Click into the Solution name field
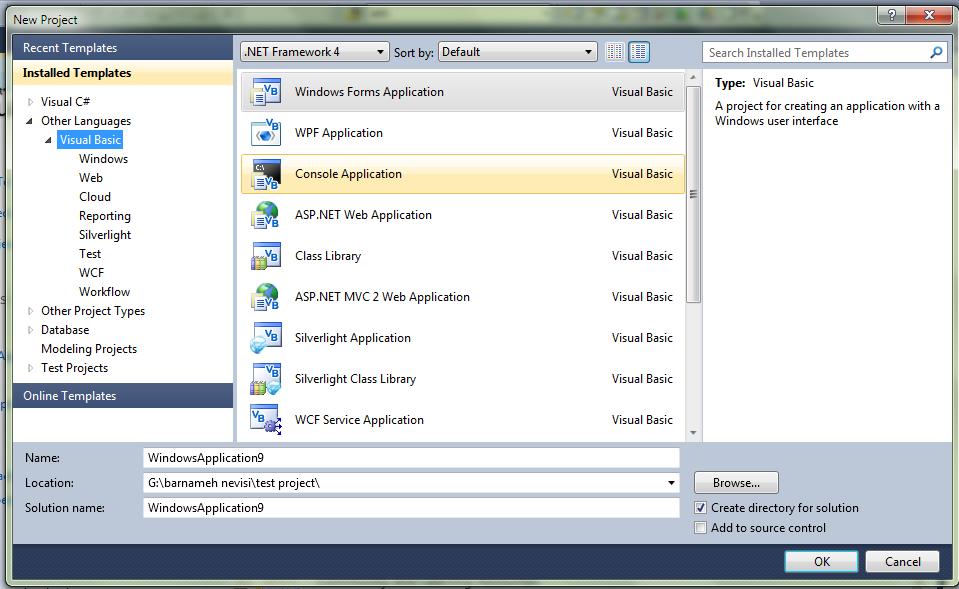 pos(411,508)
